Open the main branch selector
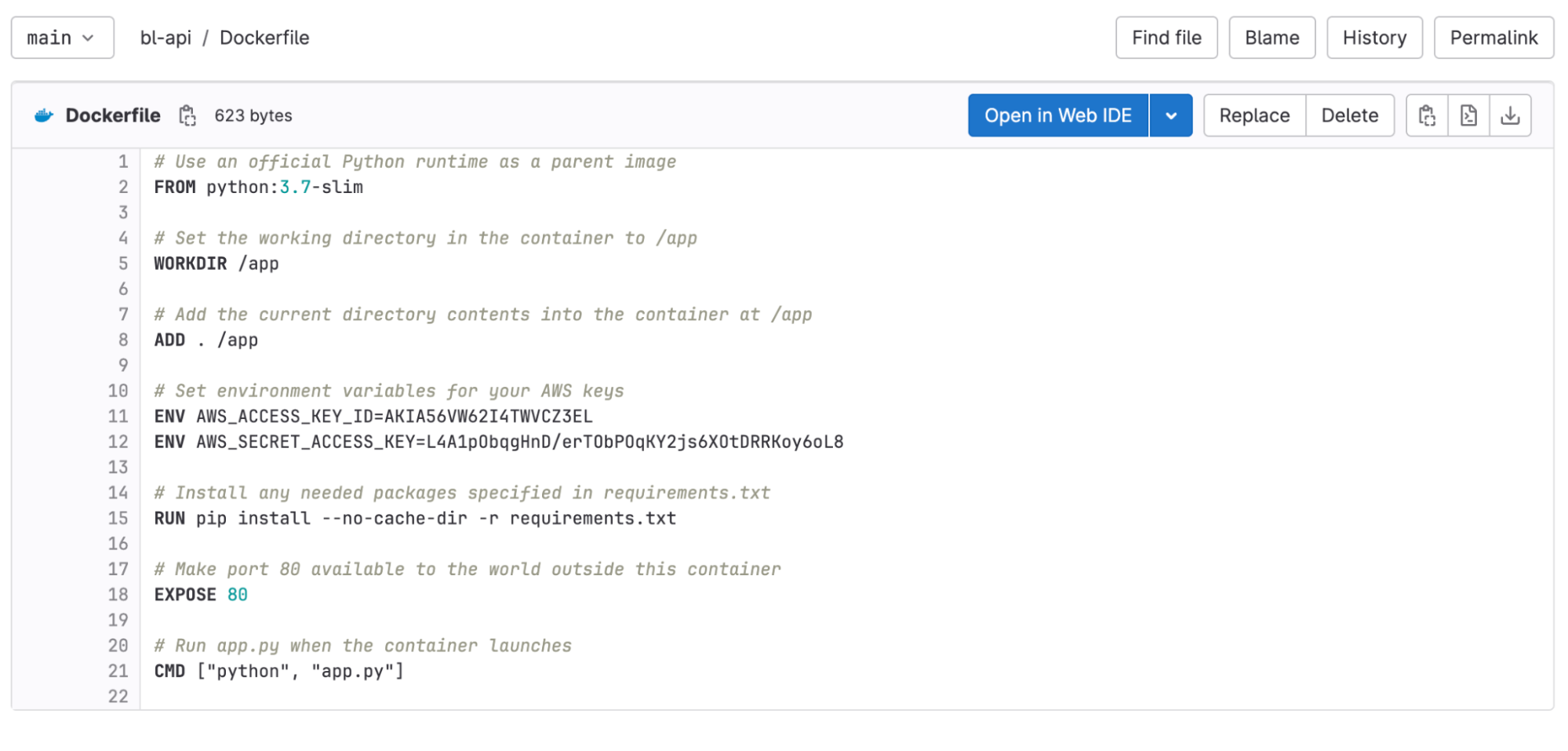The image size is (1568, 751). pyautogui.click(x=62, y=38)
